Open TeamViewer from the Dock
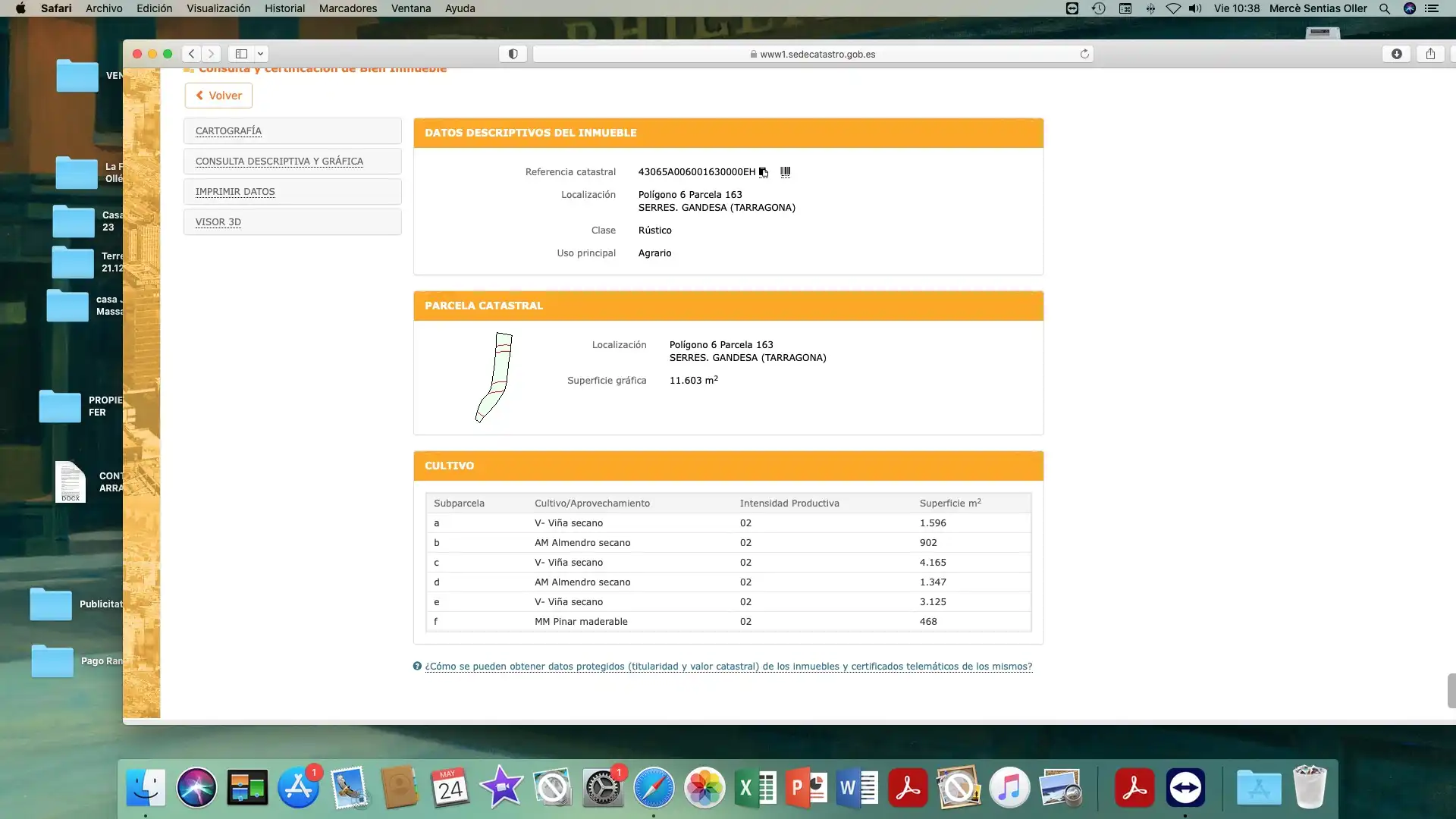The image size is (1456, 819). (1185, 788)
